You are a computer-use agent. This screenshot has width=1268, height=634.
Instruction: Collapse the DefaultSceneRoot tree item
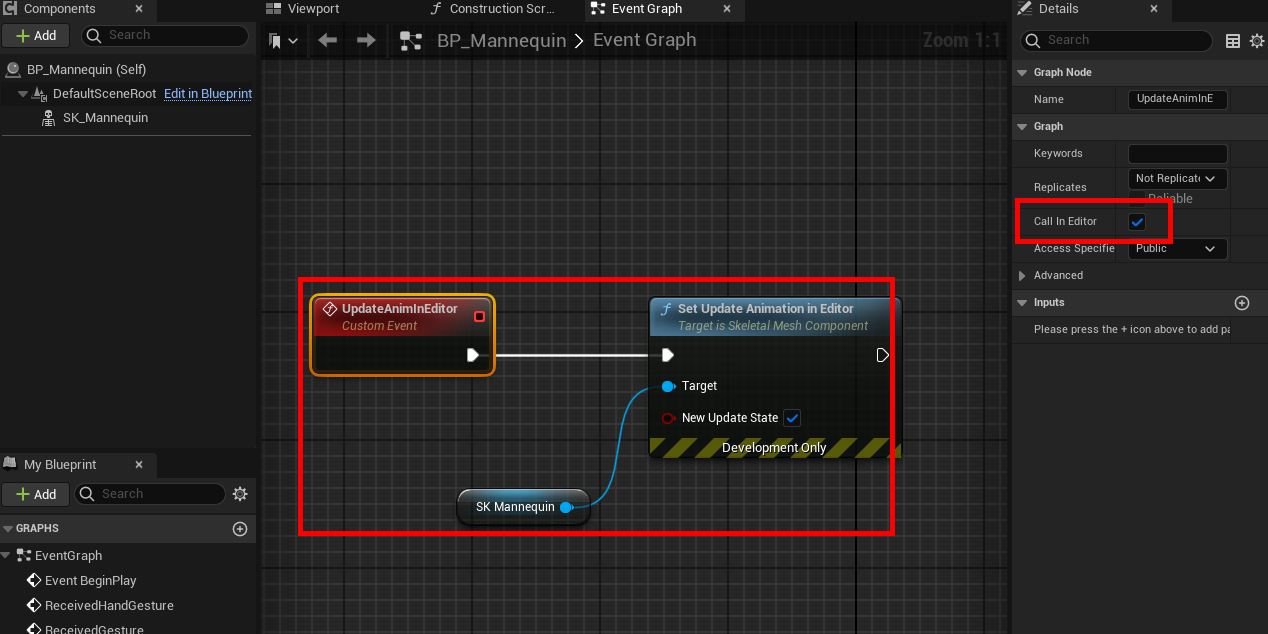coord(23,94)
